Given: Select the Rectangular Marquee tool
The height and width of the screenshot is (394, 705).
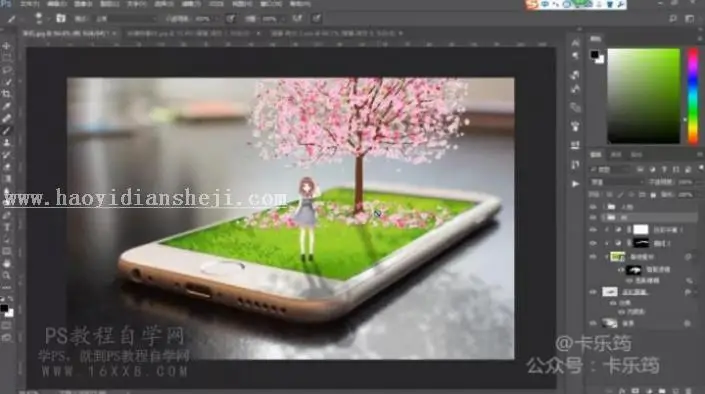Looking at the screenshot, I should [7, 58].
